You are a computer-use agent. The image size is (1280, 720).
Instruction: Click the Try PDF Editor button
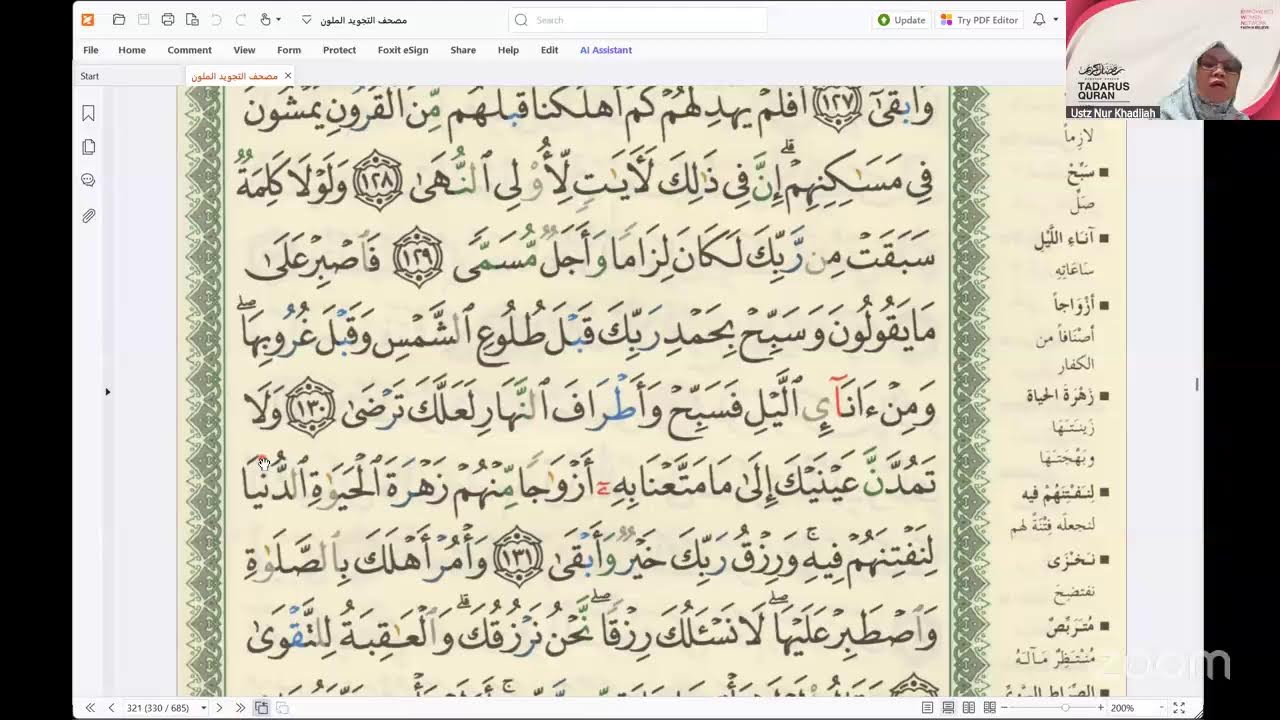[x=979, y=19]
